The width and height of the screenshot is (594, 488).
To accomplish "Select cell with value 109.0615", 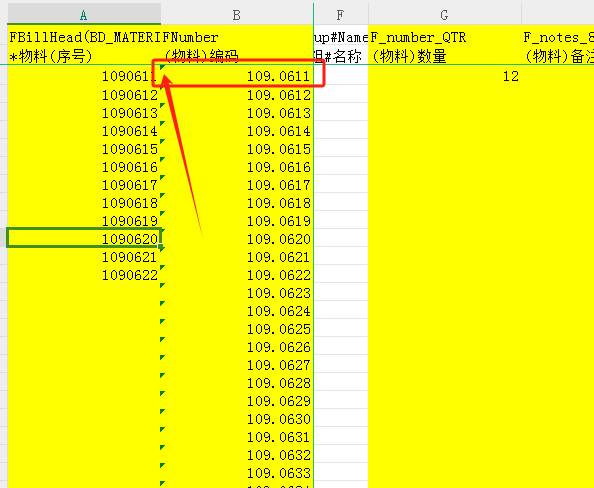I will point(237,149).
